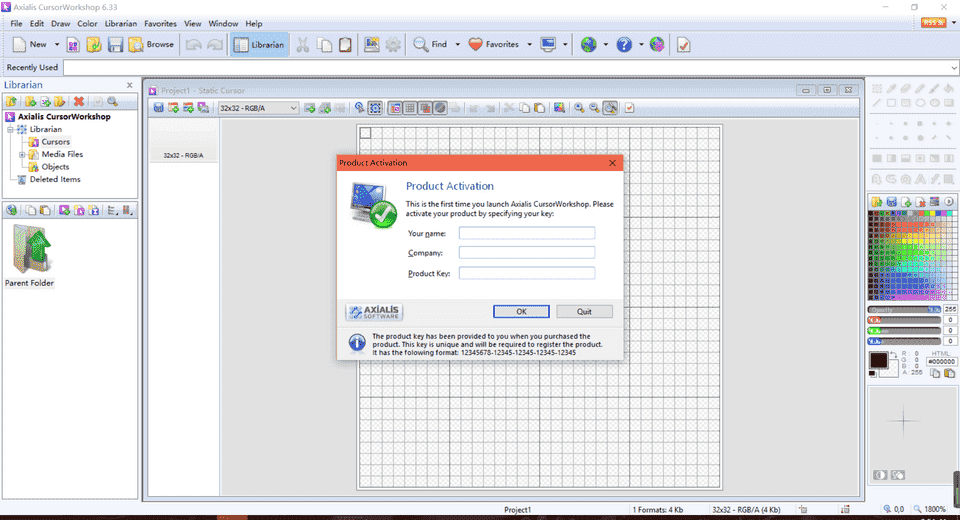Click the RSS icon in menu bar
The height and width of the screenshot is (520, 960).
coord(933,23)
